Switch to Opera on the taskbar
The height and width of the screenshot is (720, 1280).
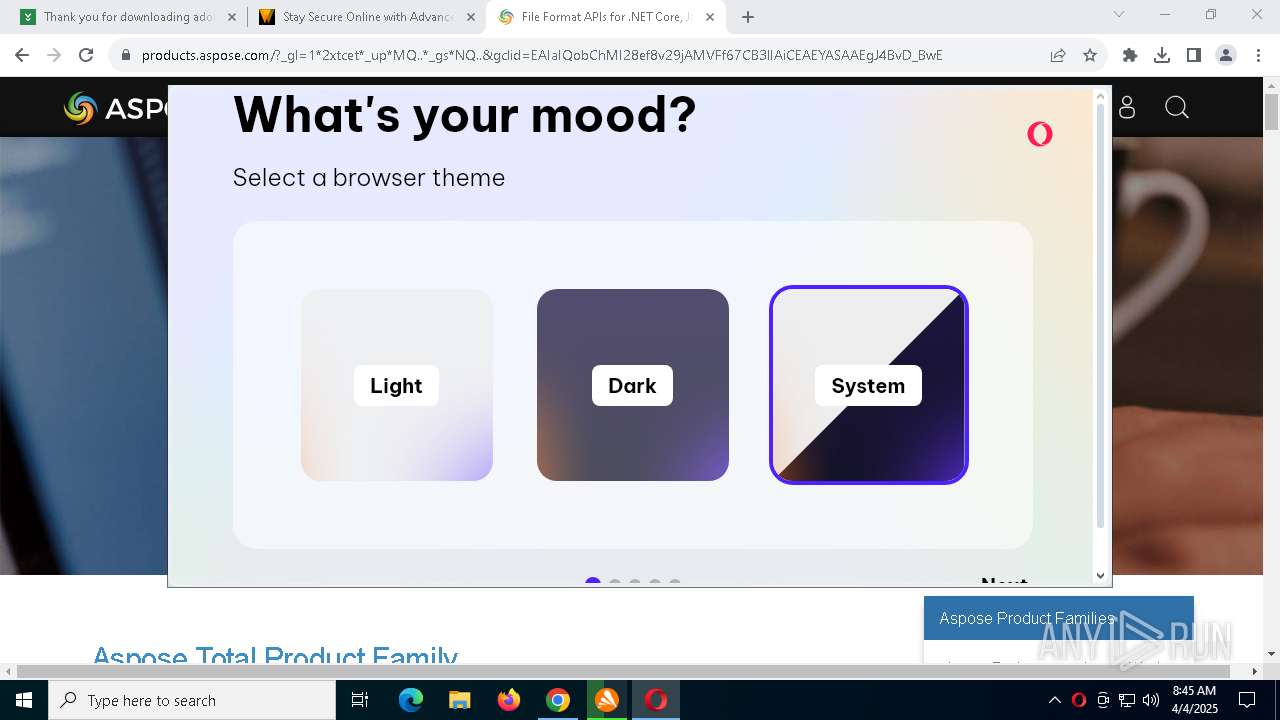click(656, 700)
